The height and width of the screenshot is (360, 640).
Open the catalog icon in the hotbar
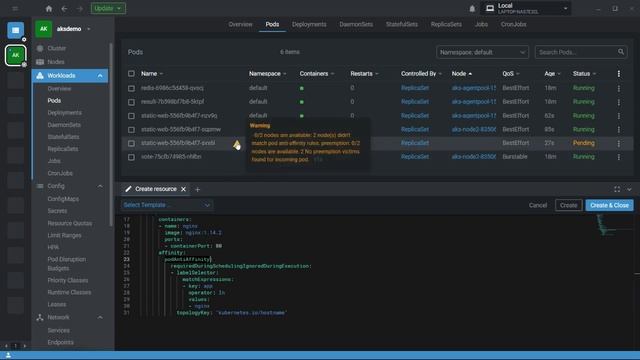16,30
